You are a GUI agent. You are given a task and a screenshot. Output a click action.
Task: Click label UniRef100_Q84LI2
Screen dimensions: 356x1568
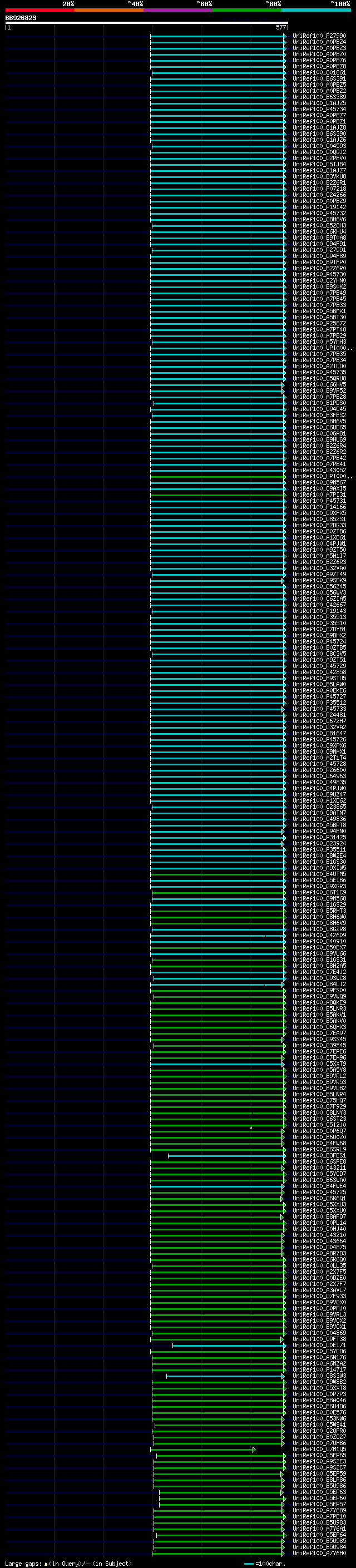319,985
